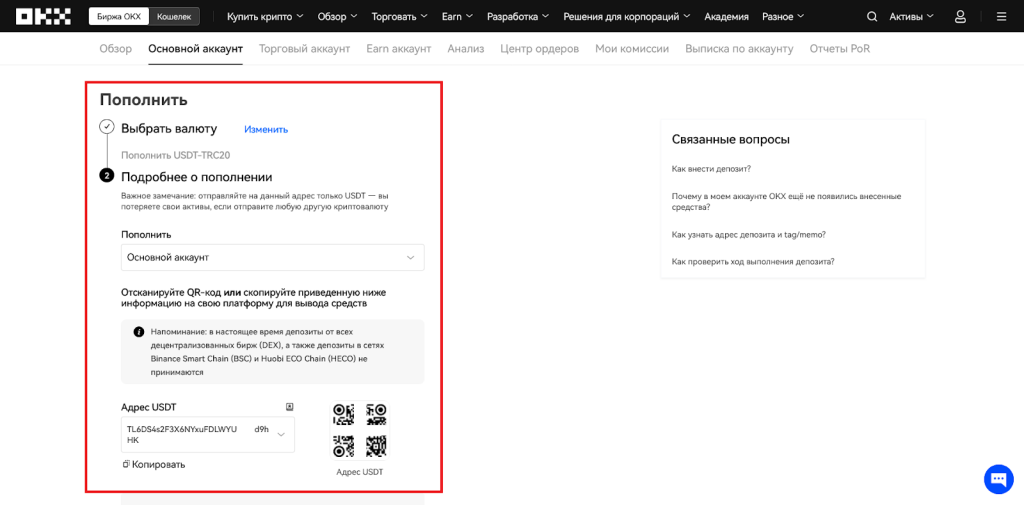Image resolution: width=1024 pixels, height=505 pixels.
Task: Open the user profile icon
Action: (x=960, y=17)
